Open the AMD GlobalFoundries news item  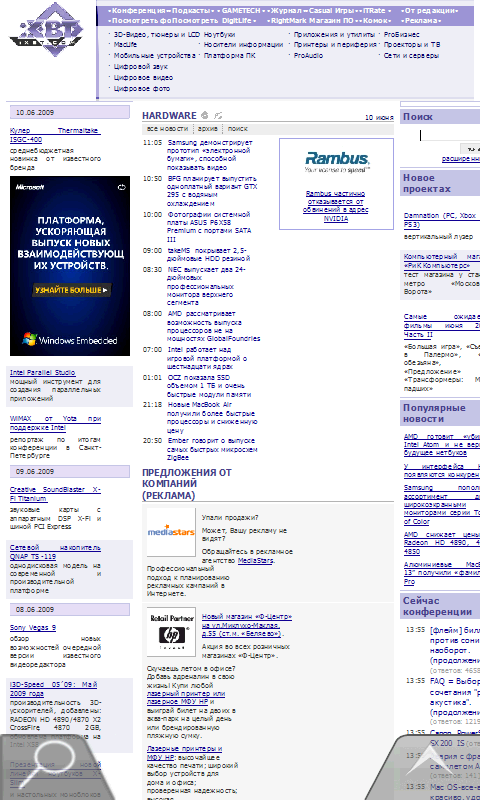pyautogui.click(x=213, y=326)
